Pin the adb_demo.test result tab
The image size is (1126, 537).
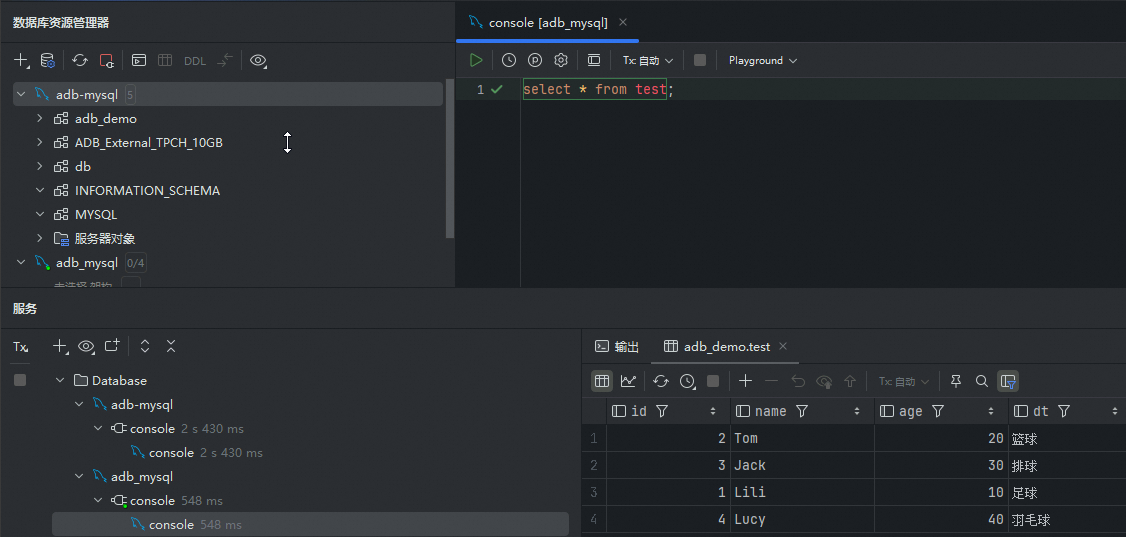tap(956, 380)
